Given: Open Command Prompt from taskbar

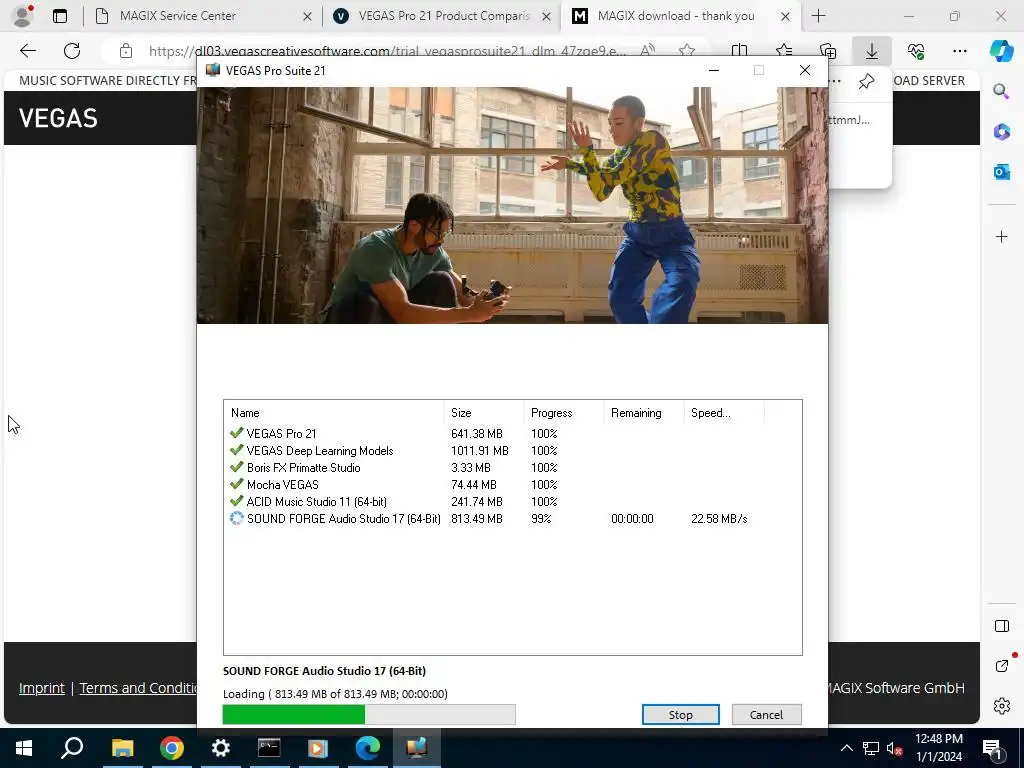Looking at the screenshot, I should (269, 748).
